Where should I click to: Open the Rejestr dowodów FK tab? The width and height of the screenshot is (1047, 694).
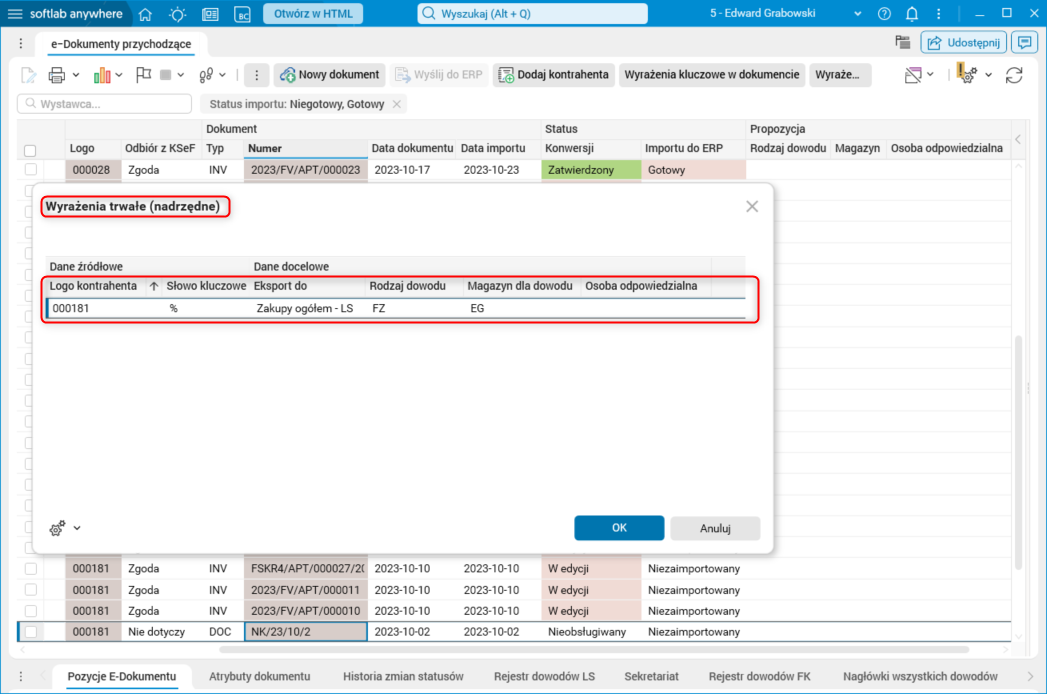pos(759,677)
